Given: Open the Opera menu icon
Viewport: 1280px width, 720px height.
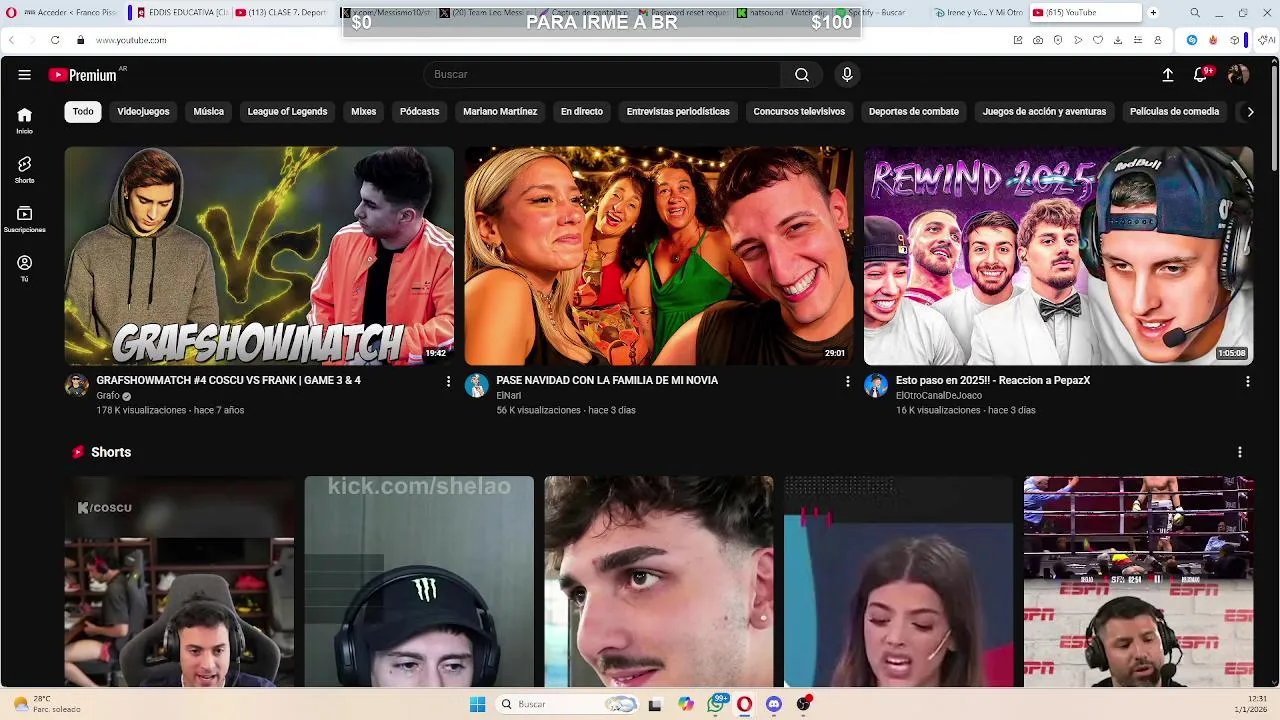Looking at the screenshot, I should (x=11, y=13).
